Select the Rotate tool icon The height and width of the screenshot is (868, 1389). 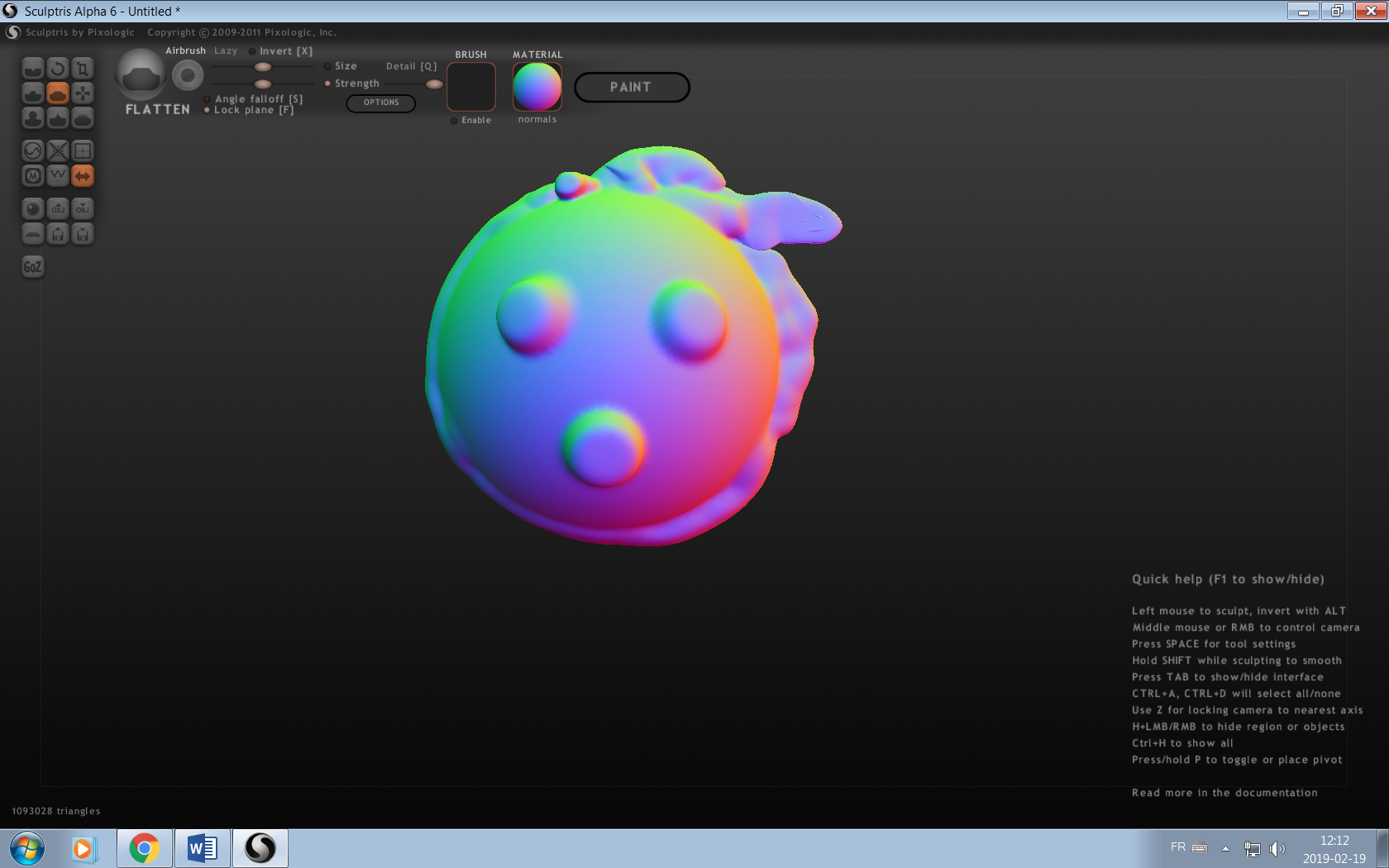coord(58,68)
